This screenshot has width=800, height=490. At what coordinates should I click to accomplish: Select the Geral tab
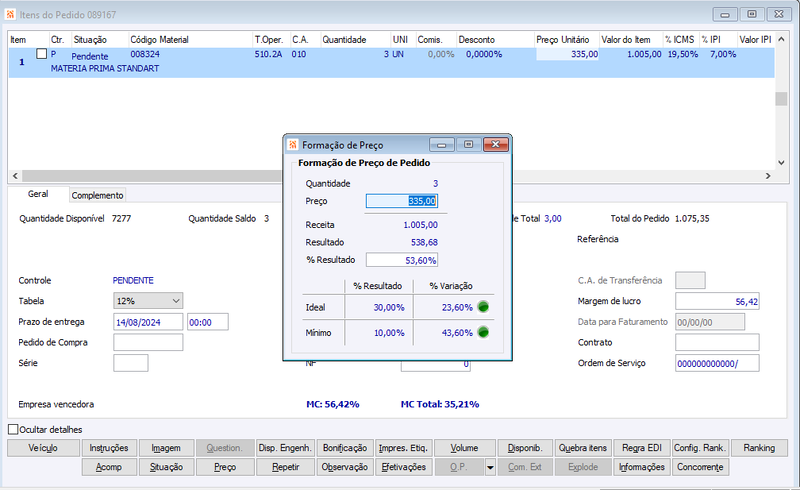pos(38,194)
